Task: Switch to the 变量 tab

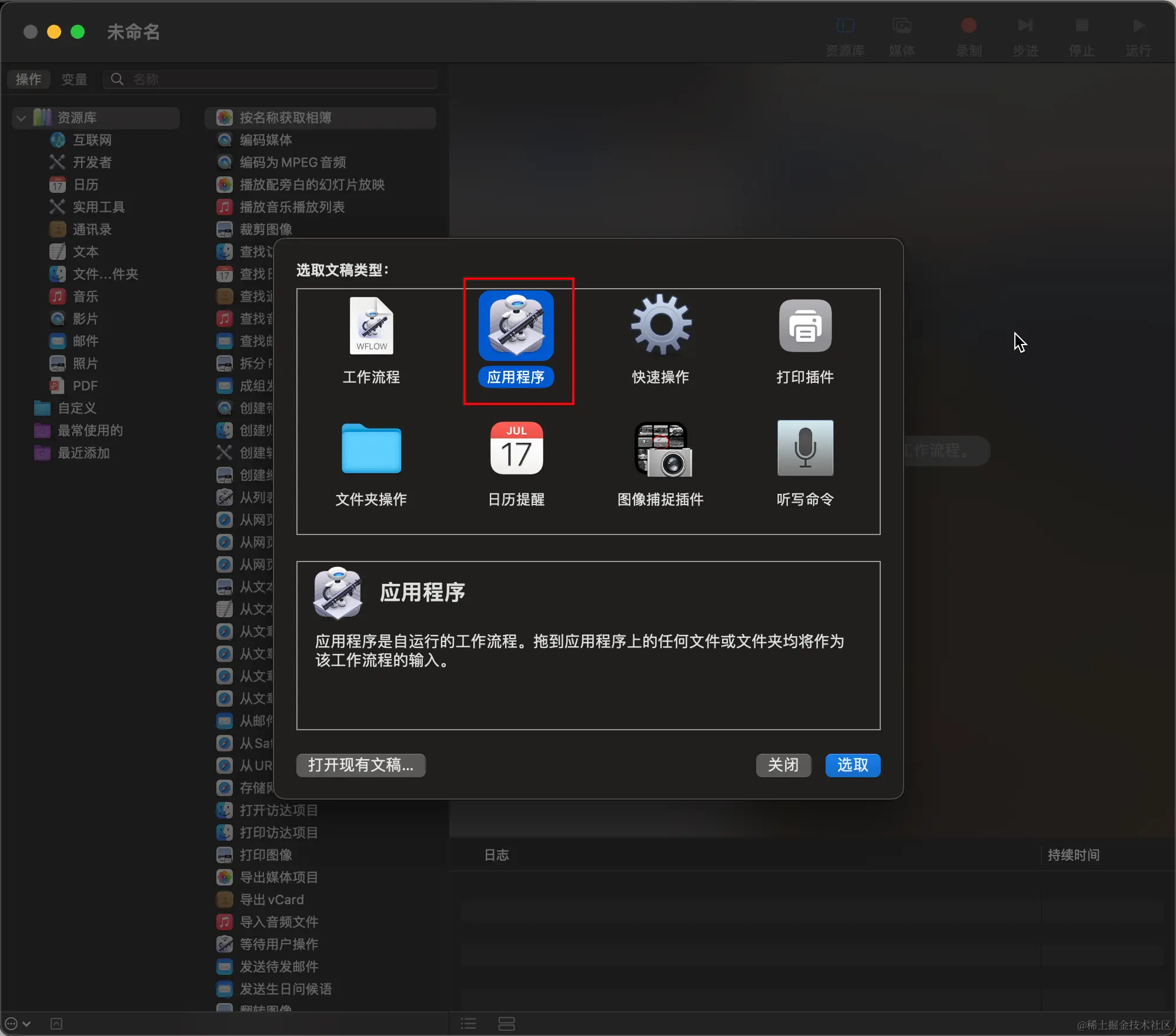Action: coord(74,79)
